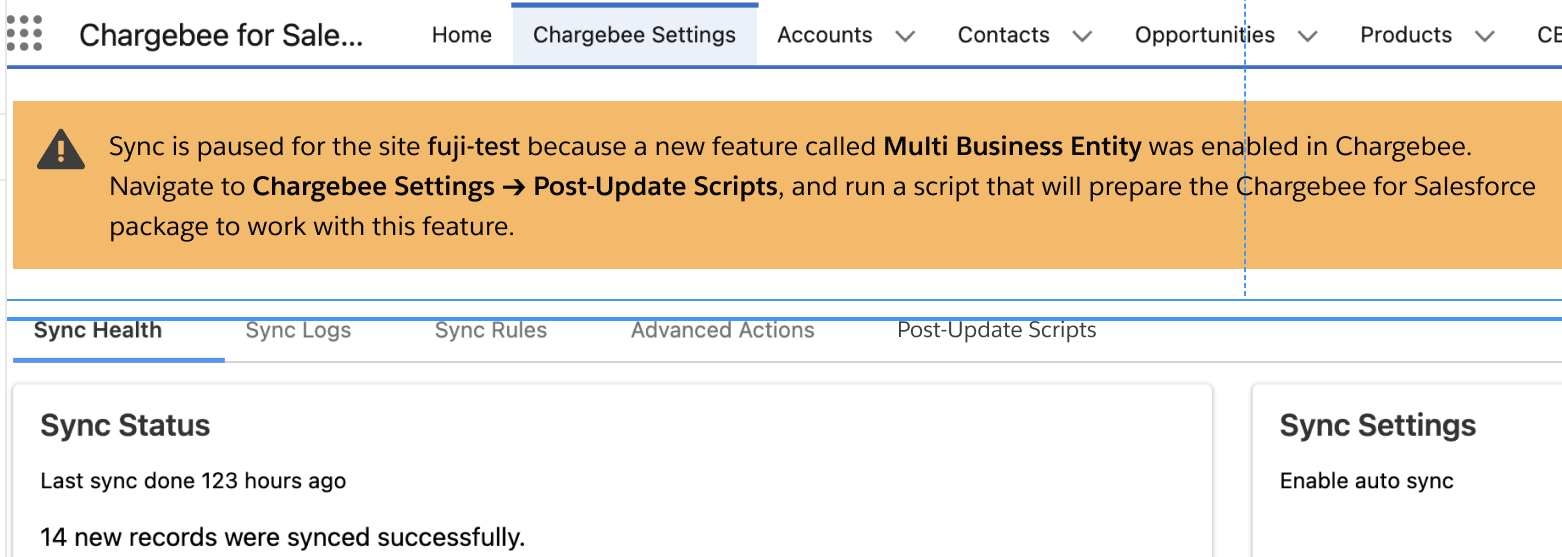Open the Products tab
Viewport: 1562px width, 557px height.
point(1405,35)
